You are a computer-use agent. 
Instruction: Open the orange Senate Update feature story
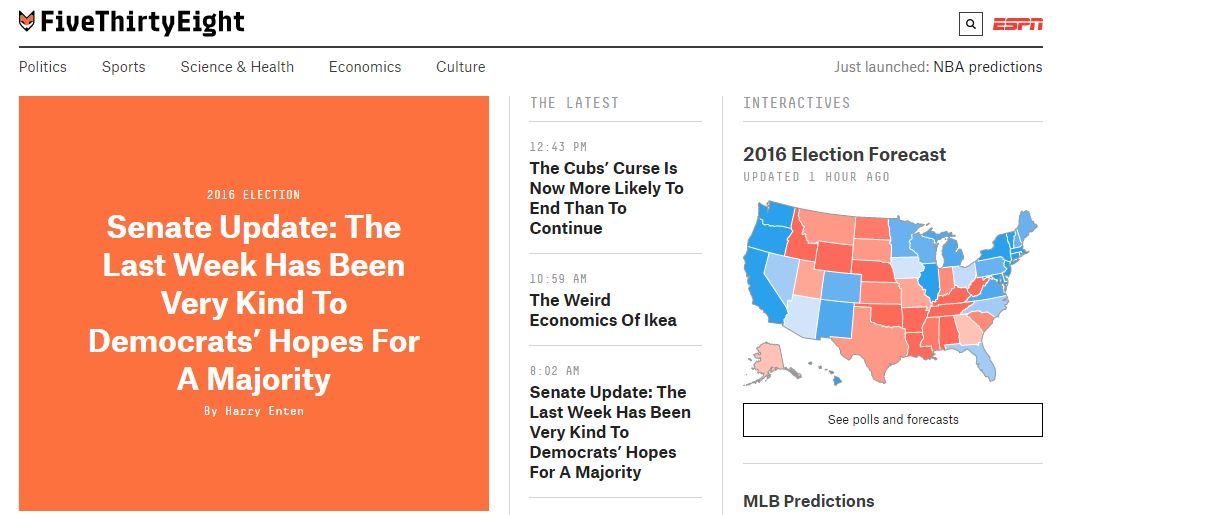[x=254, y=303]
